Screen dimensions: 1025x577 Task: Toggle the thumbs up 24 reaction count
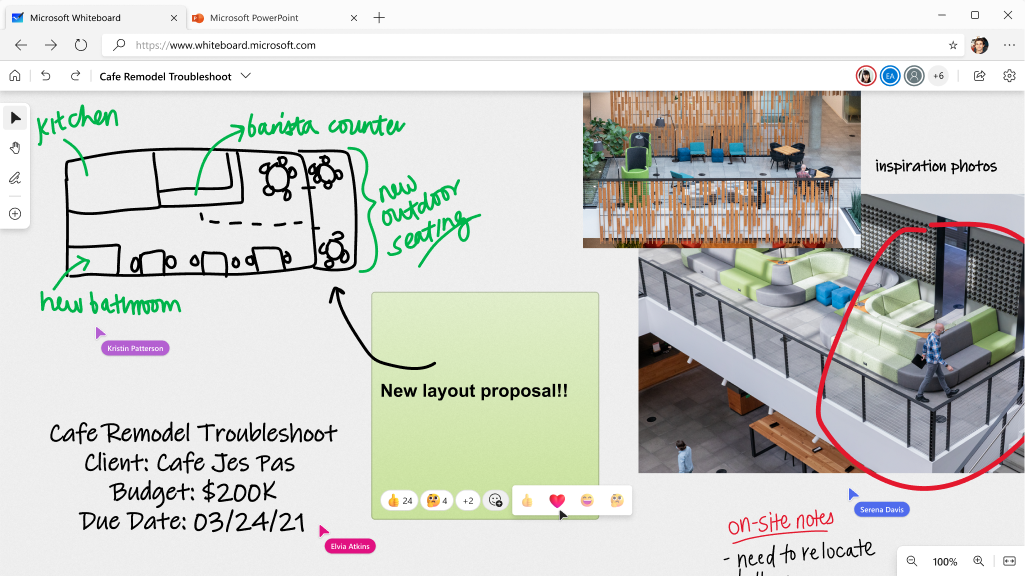point(399,501)
